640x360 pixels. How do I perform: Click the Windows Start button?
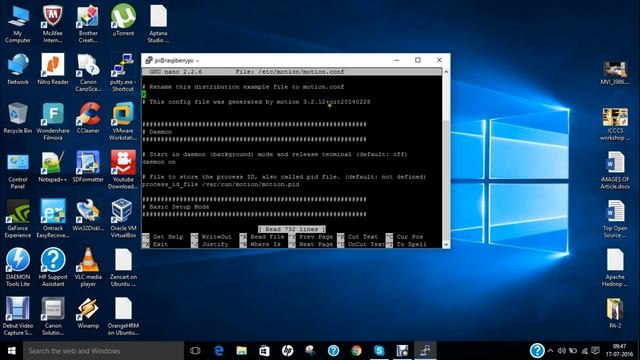tap(11, 351)
